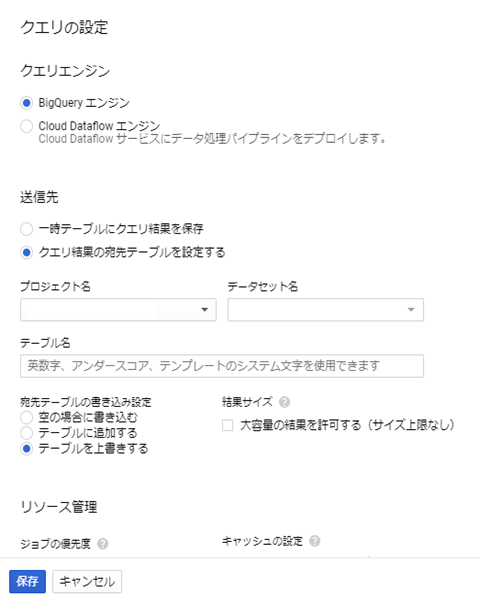Click help icon beside ジョブの優先度
Image resolution: width=480 pixels, height=603 pixels.
103,544
